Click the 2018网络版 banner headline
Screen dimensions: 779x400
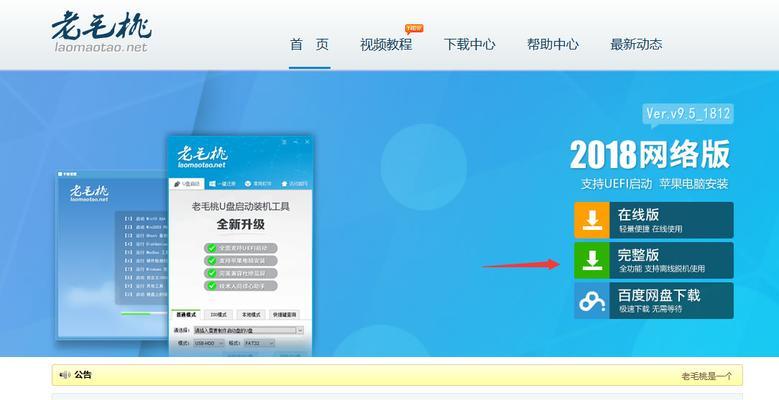(x=650, y=155)
